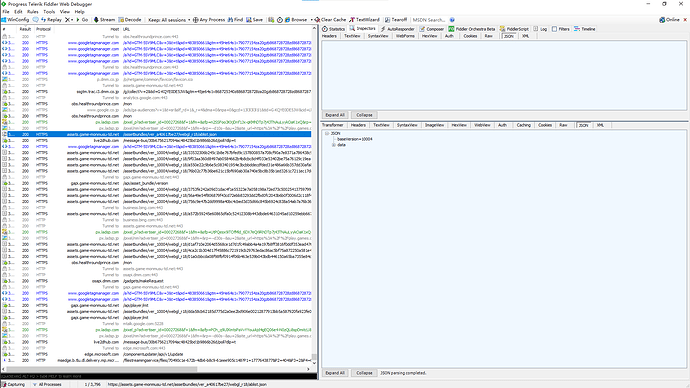Select the /componentupdater/api/v1/update session row
Image resolution: width=690 pixels, height=388 pixels.
156,354
